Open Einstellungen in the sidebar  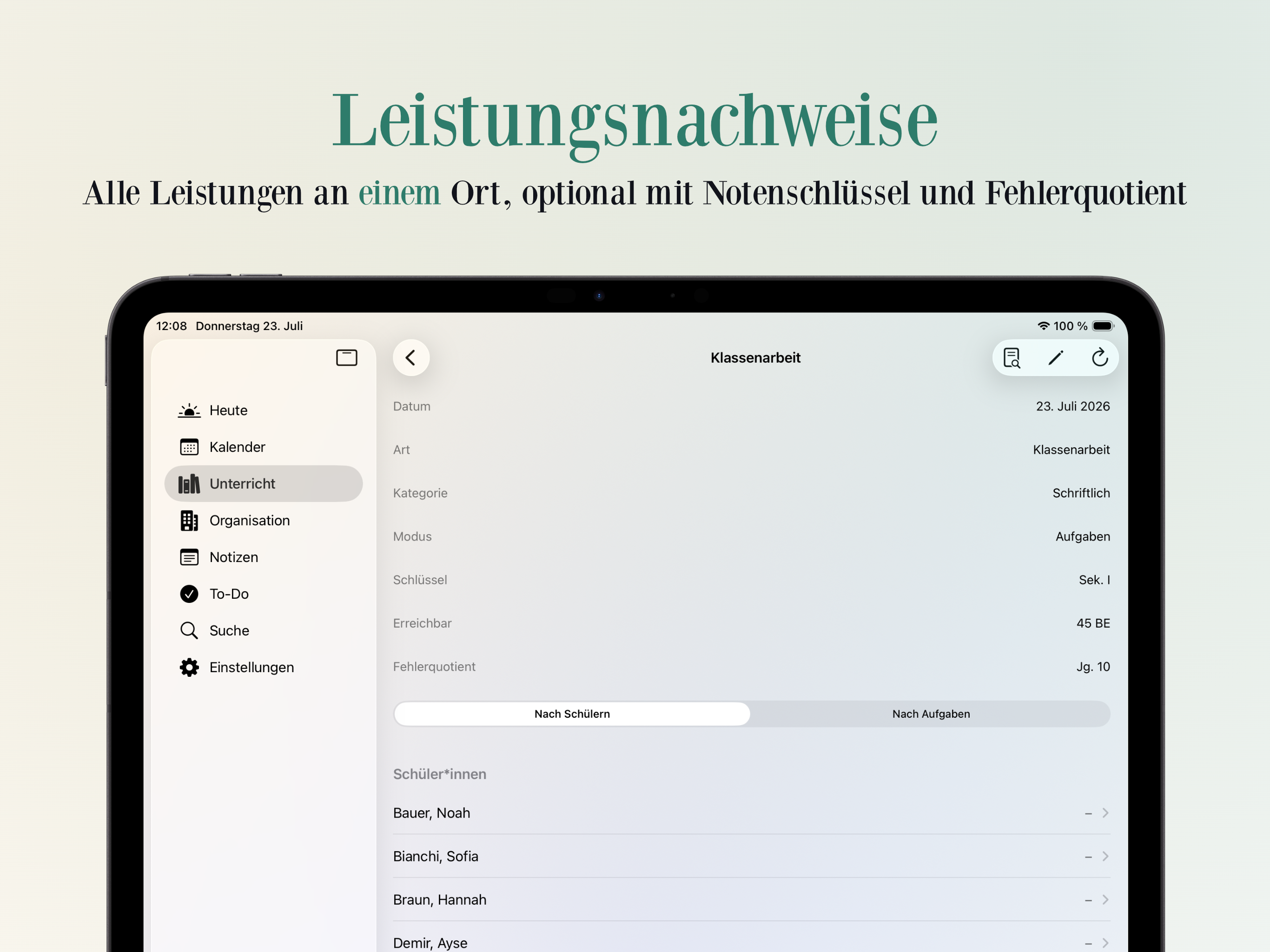[264, 668]
